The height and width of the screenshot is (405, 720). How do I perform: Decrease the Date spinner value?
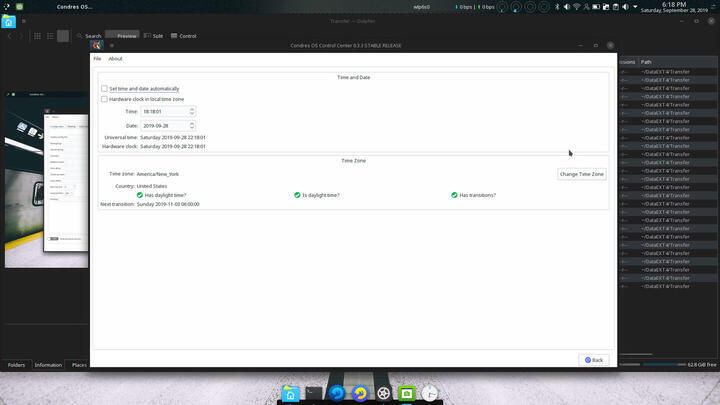(x=192, y=128)
